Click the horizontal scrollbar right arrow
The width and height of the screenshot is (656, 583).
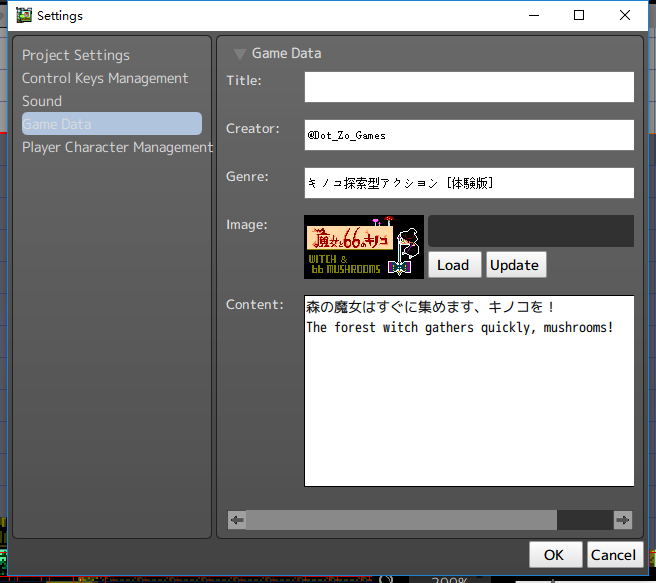623,520
